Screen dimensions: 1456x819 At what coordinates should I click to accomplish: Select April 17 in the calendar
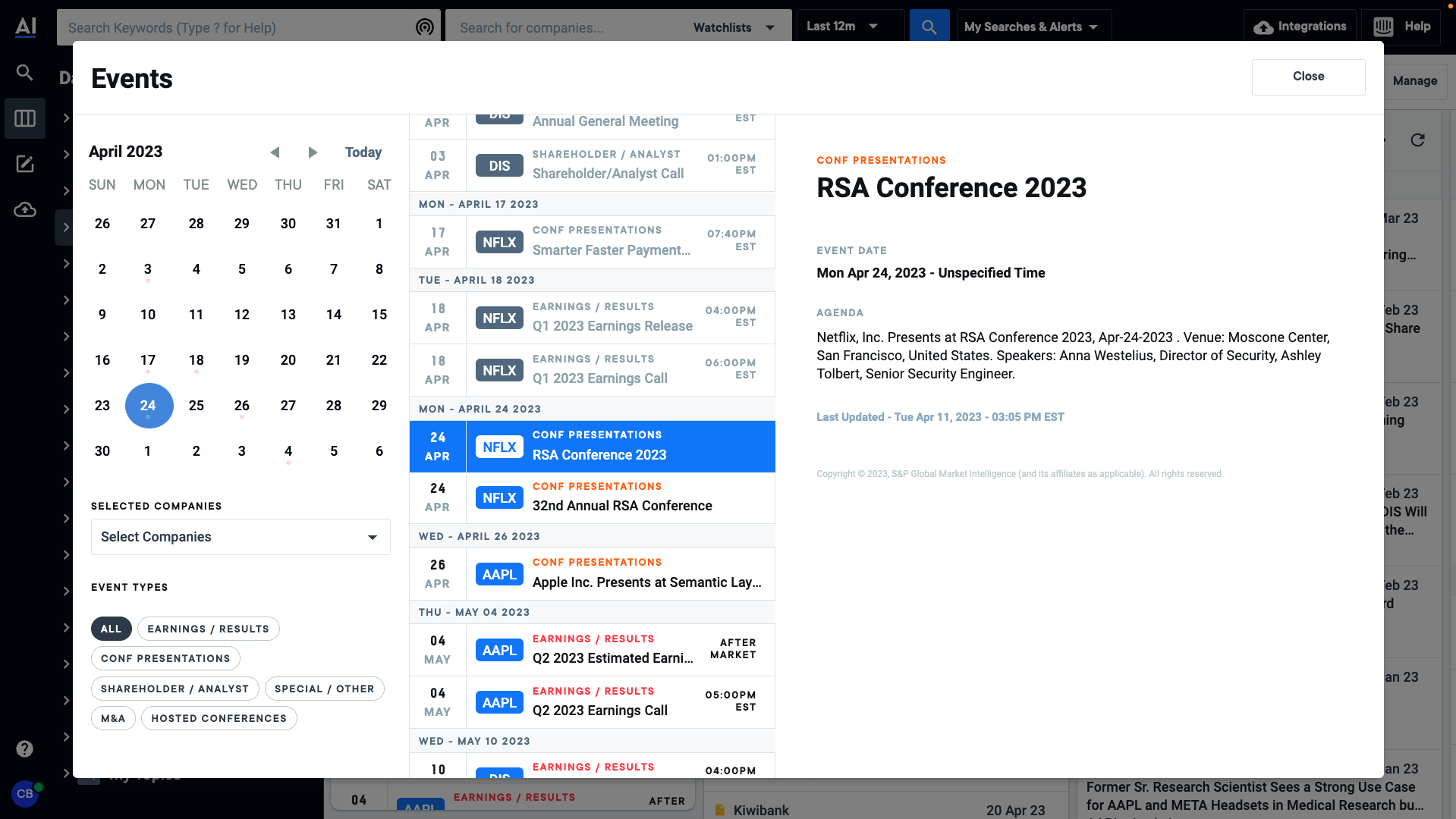point(148,360)
